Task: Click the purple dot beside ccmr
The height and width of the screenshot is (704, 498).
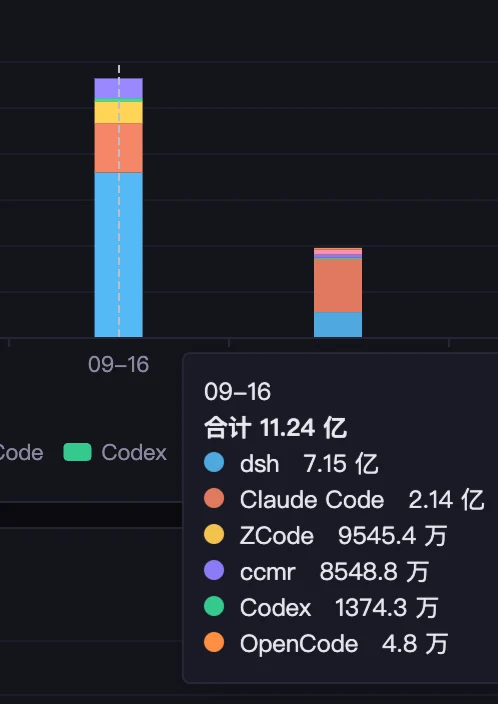Action: [x=214, y=570]
